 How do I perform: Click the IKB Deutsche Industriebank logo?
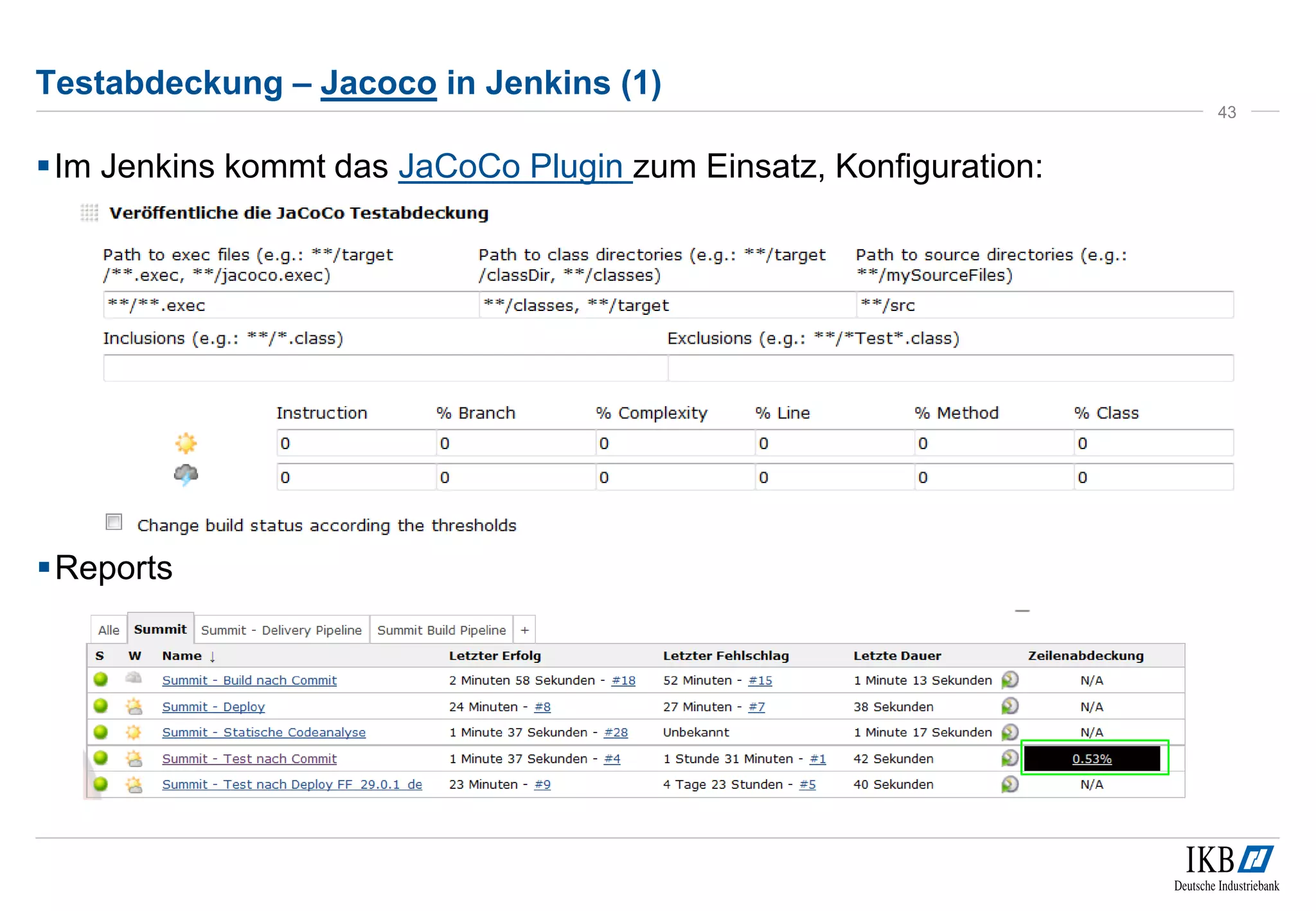1227,868
